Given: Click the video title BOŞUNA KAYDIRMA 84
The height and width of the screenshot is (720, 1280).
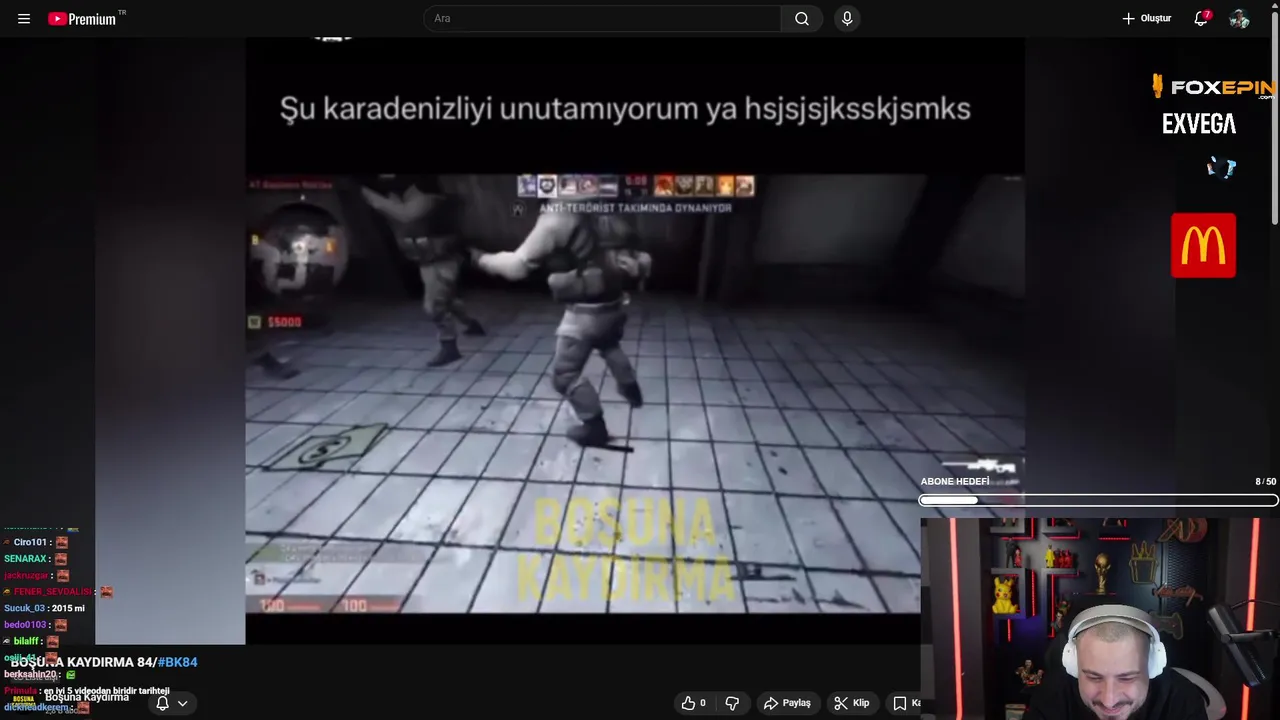Looking at the screenshot, I should click(82, 662).
